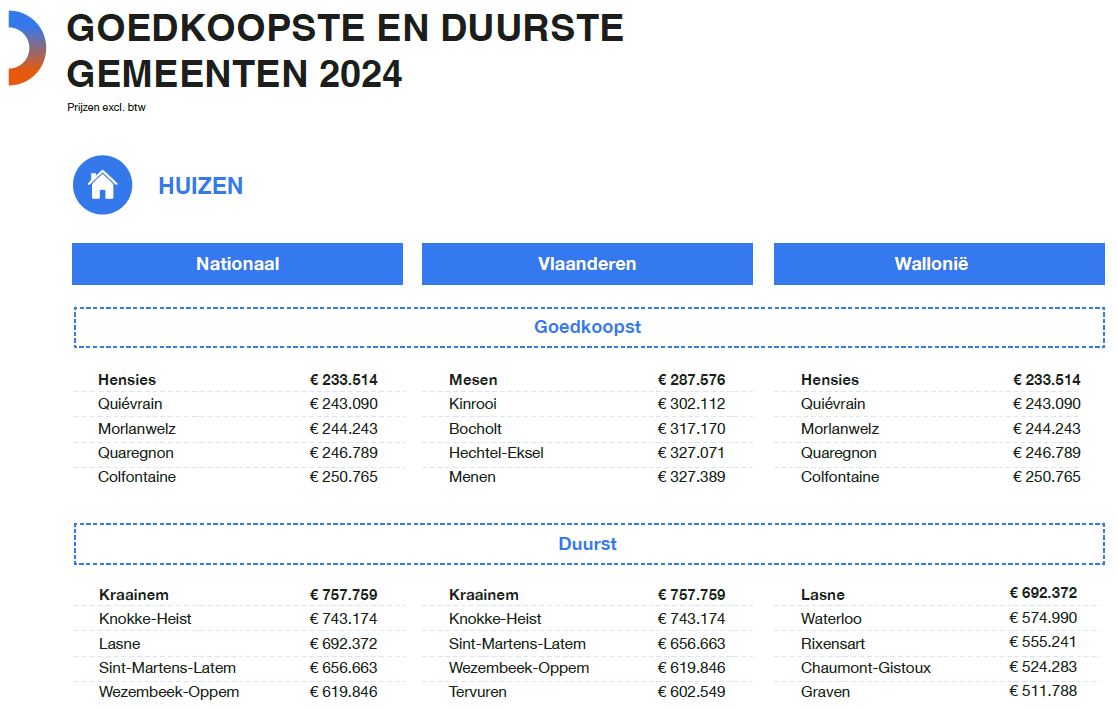
Task: Click the page title 'Goedkoopste en duurste gemeenten 2024'
Action: tap(345, 51)
